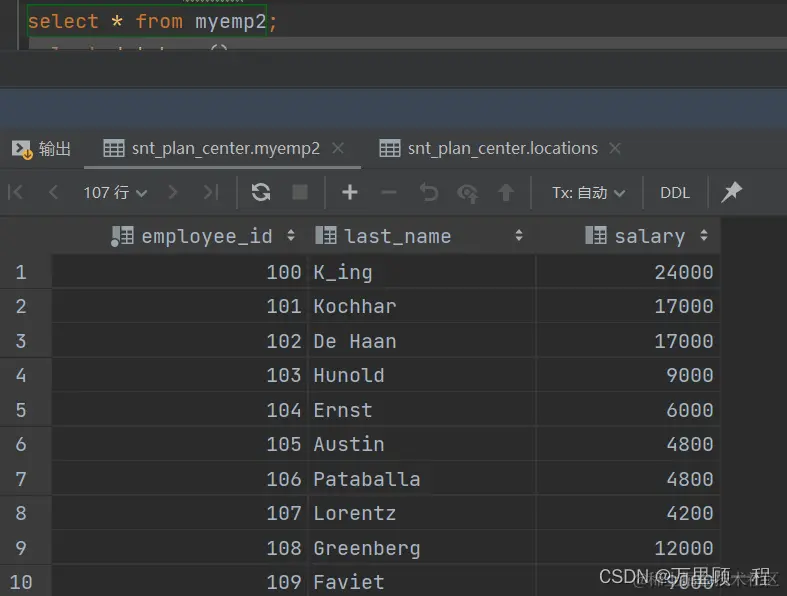787x596 pixels.
Task: Click last_name column icon
Action: 326,235
